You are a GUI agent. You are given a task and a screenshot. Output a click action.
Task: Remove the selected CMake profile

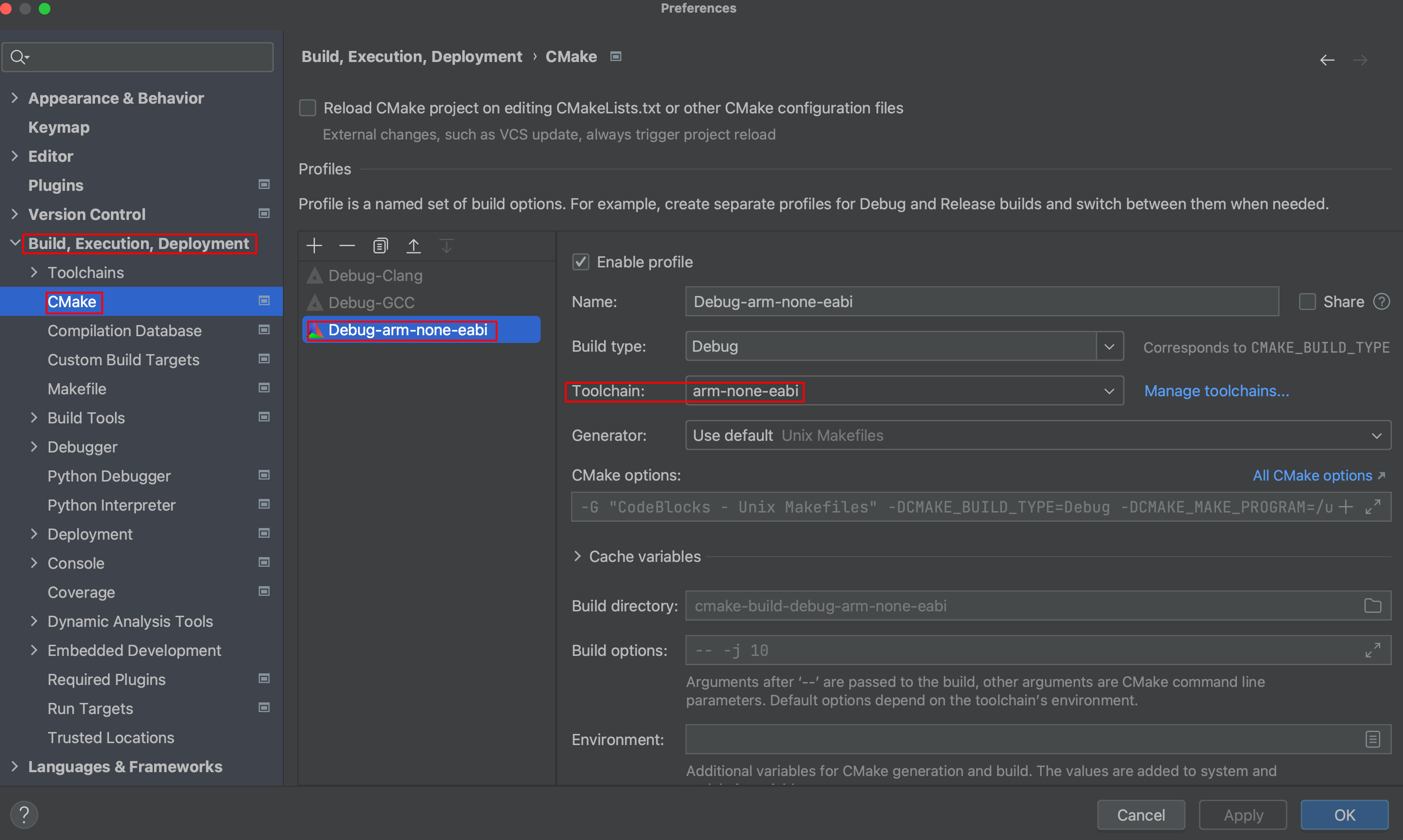347,246
